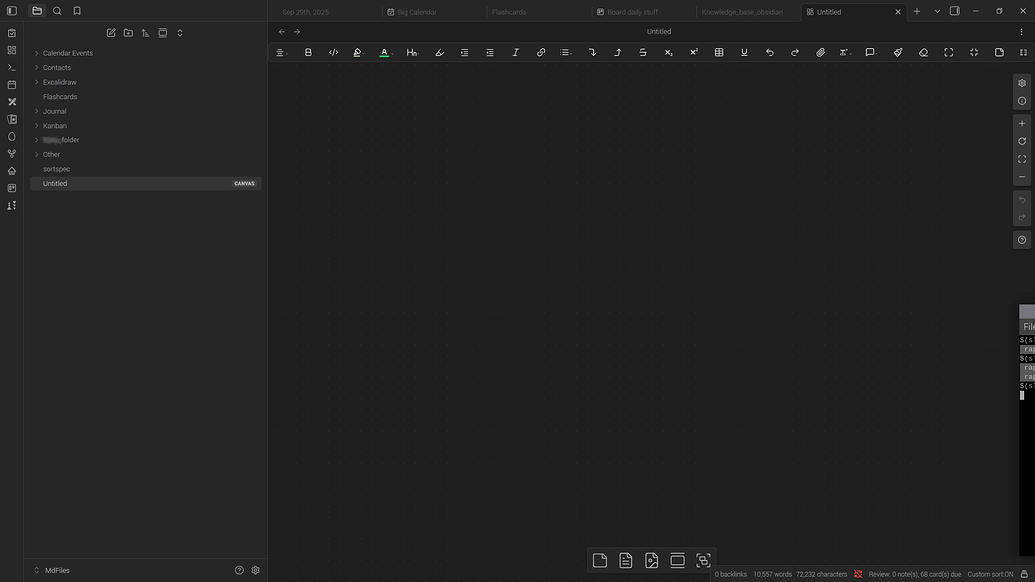1035x582 pixels.
Task: Insert a table from the toolbar
Action: [x=718, y=52]
